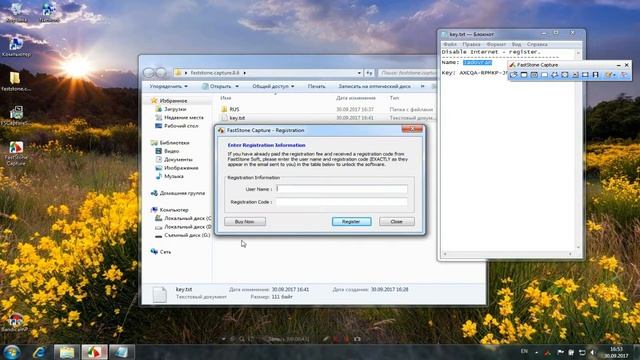Select the Open File in Editor icon in FastStone Capture toolbar
Viewport: 640px width, 360px height.
[x=513, y=75]
